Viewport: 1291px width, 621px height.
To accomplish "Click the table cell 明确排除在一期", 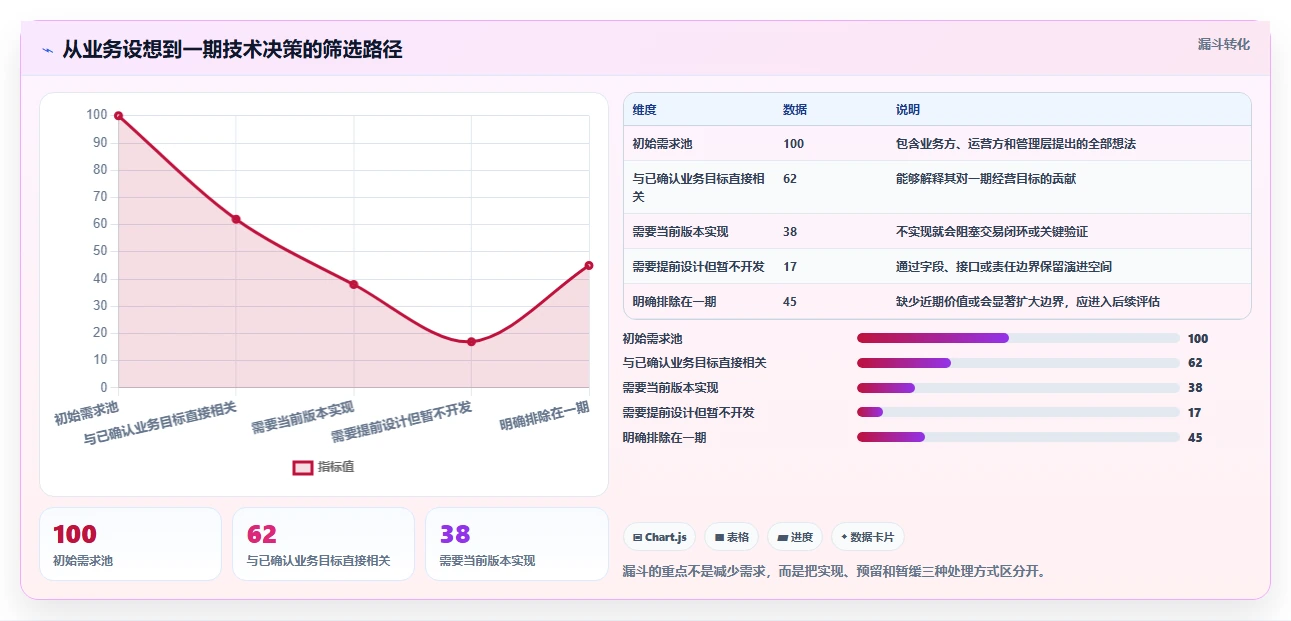I will 675,302.
